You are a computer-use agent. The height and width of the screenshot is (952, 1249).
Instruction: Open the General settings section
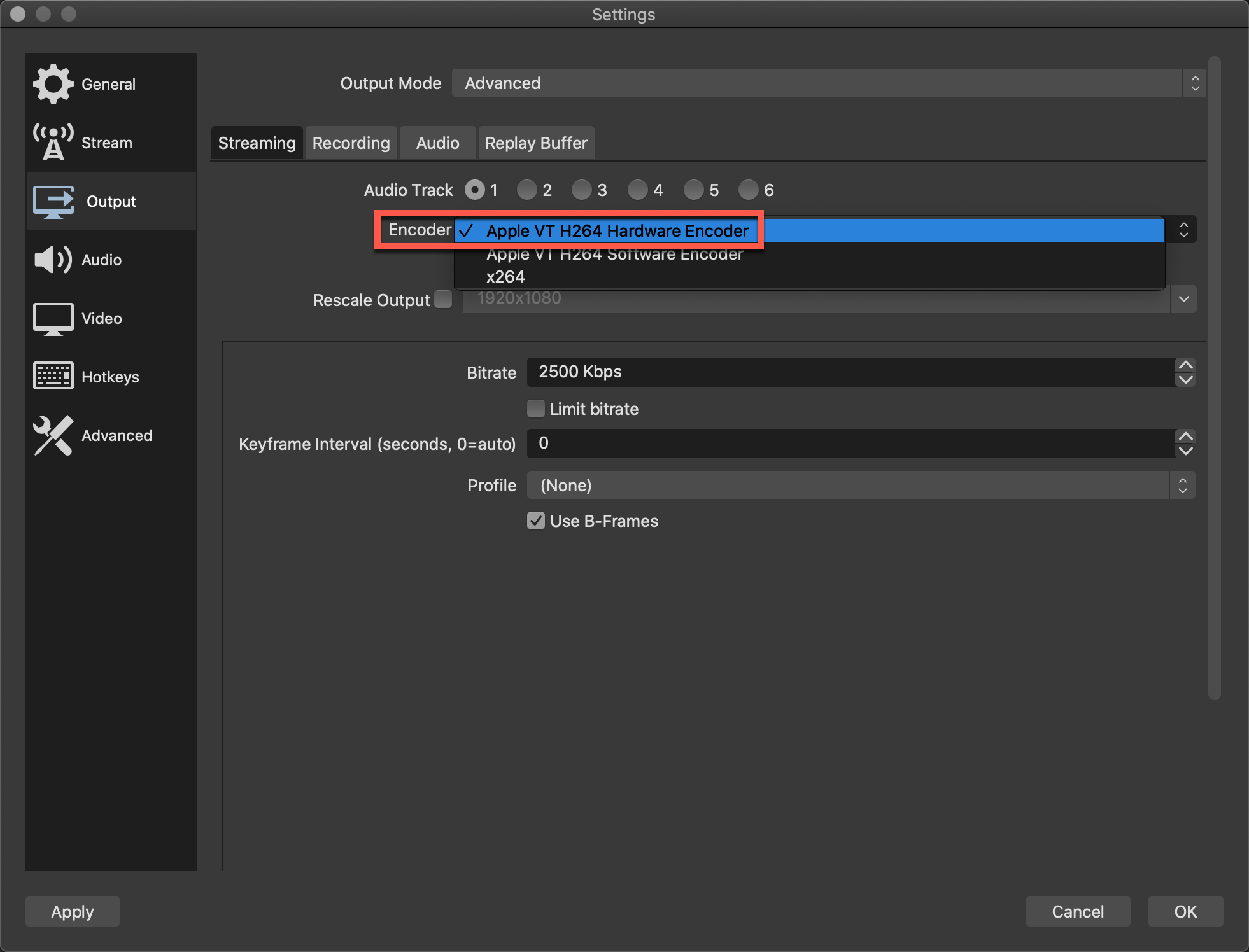108,83
